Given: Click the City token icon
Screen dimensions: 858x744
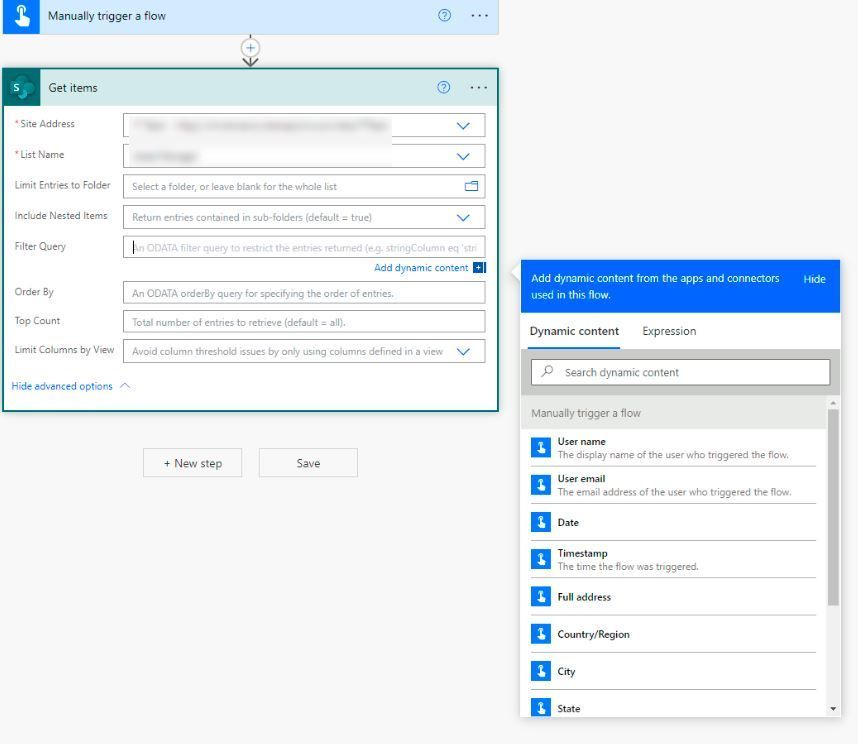Looking at the screenshot, I should tap(541, 671).
